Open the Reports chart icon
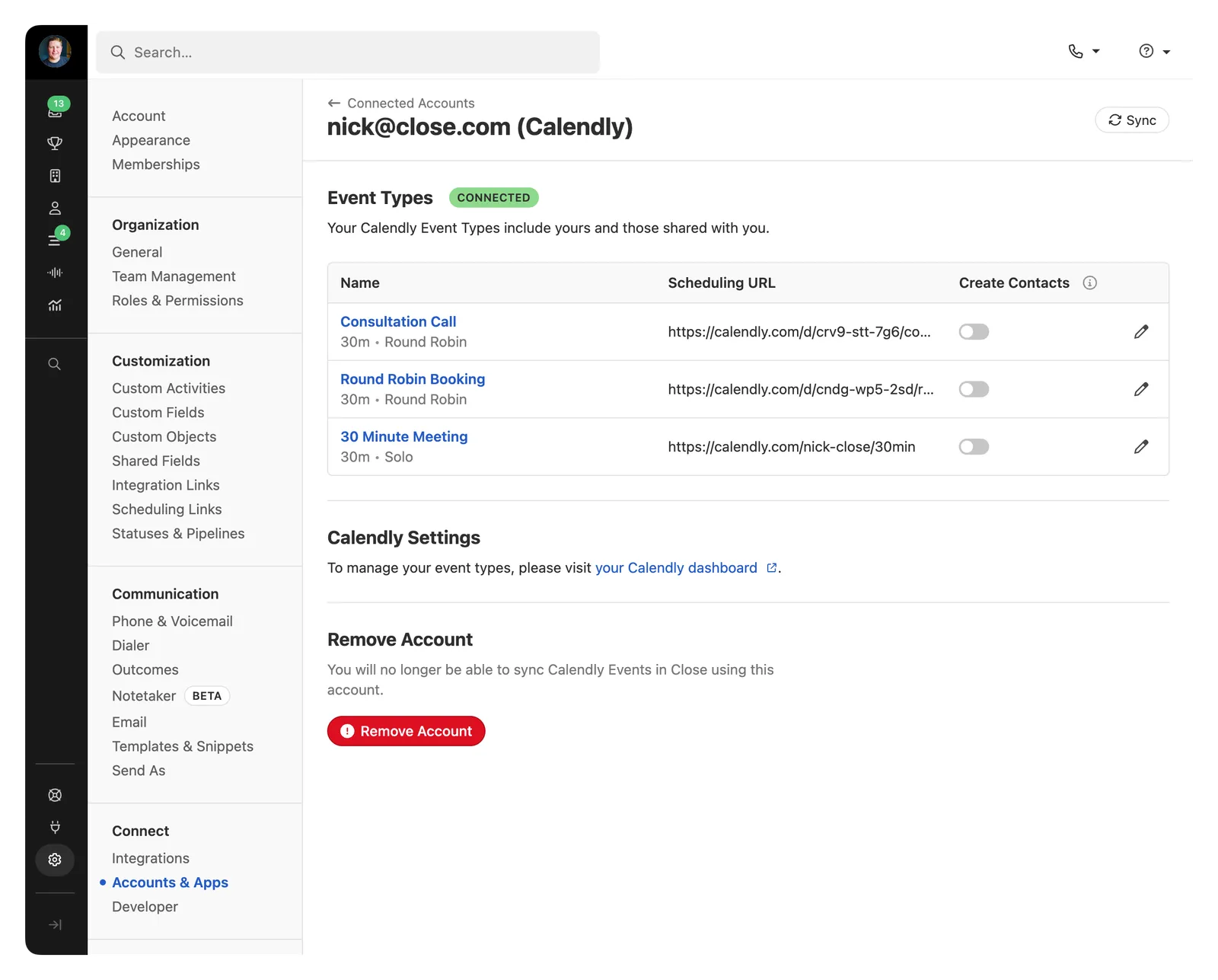Viewport: 1218px width, 980px height. point(55,305)
